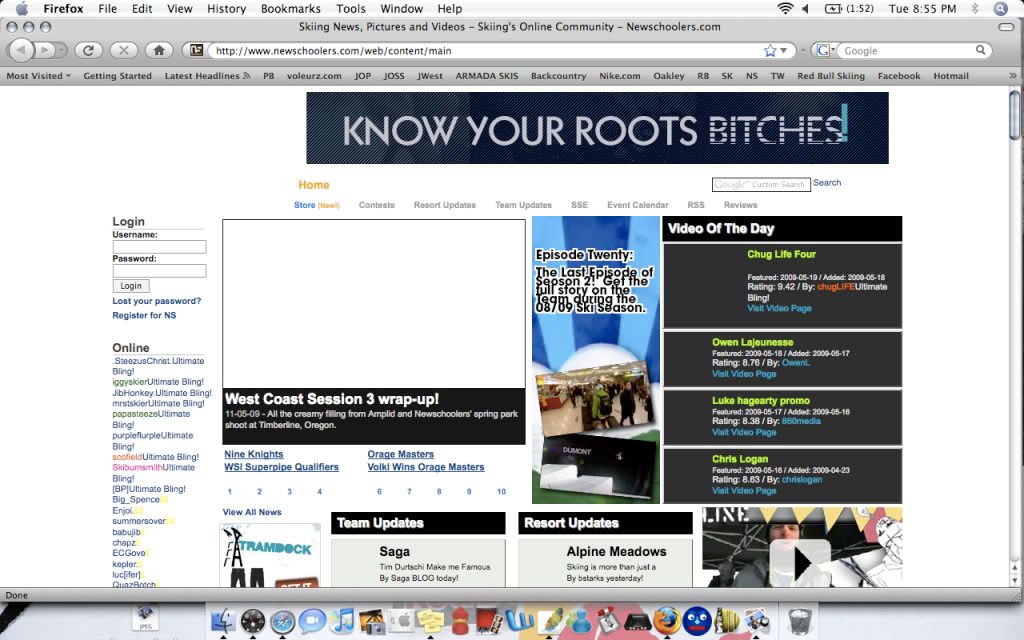Open iTunes from the dock
Screen dimensions: 1024x640
(342, 621)
